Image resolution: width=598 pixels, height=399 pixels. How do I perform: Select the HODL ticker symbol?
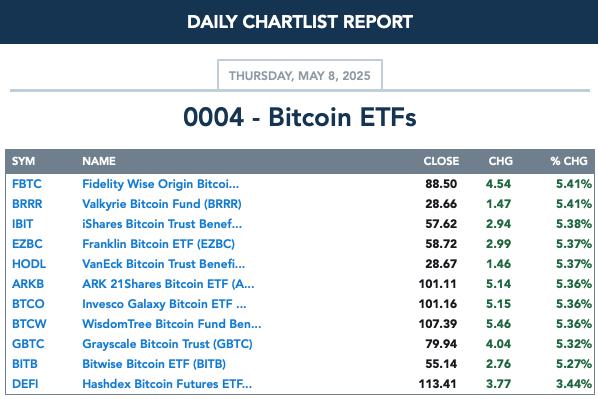[29, 264]
